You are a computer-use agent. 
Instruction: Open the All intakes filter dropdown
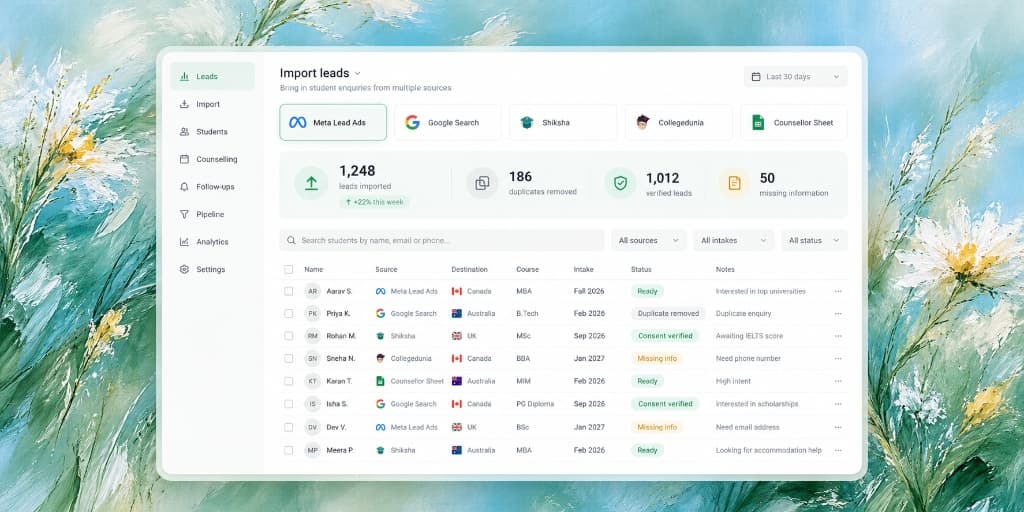pos(733,240)
